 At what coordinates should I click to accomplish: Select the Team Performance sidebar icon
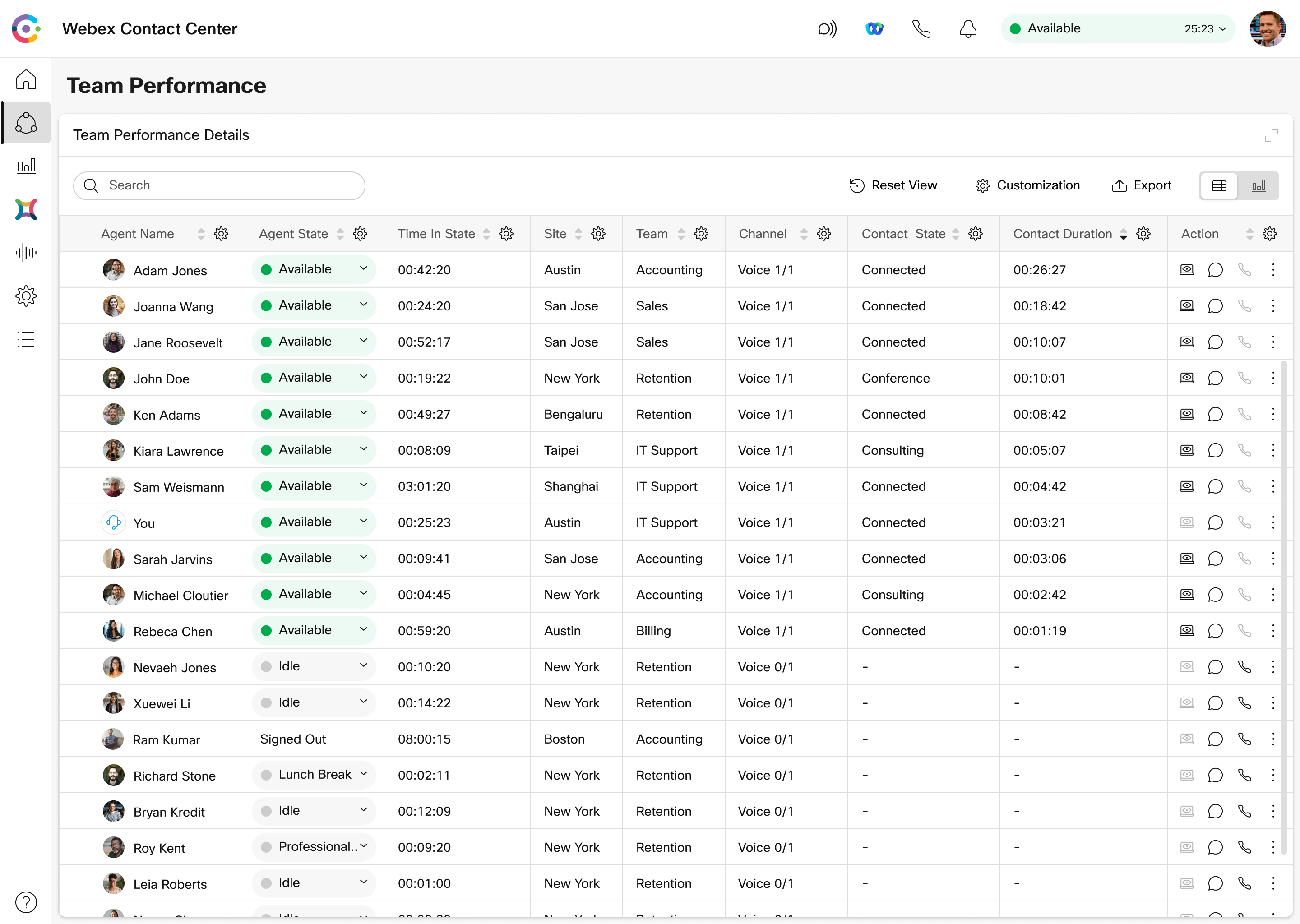tap(26, 122)
